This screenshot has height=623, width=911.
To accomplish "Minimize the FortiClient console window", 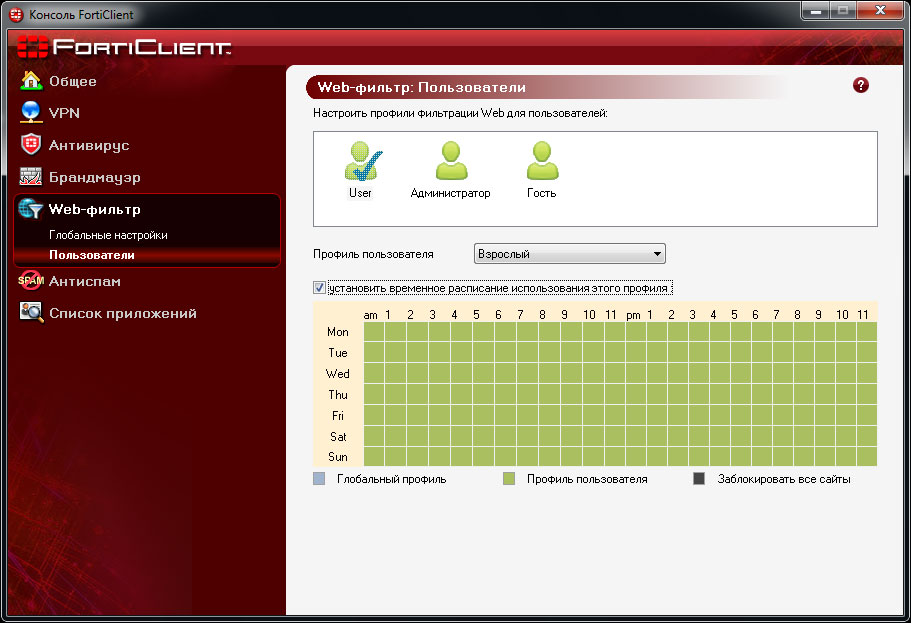I will coord(816,10).
